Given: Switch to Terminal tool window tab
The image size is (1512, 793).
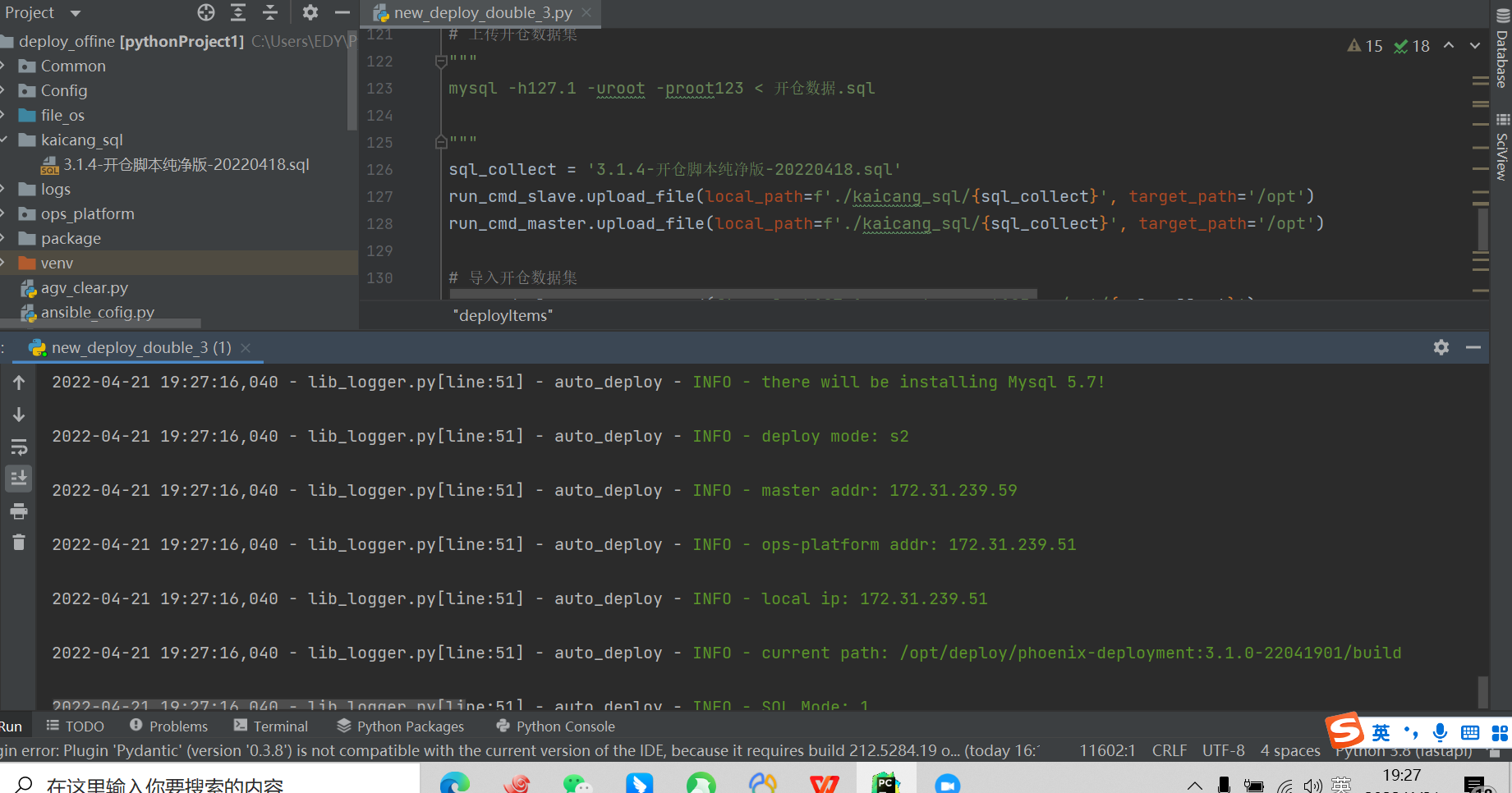Looking at the screenshot, I should click(x=271, y=727).
